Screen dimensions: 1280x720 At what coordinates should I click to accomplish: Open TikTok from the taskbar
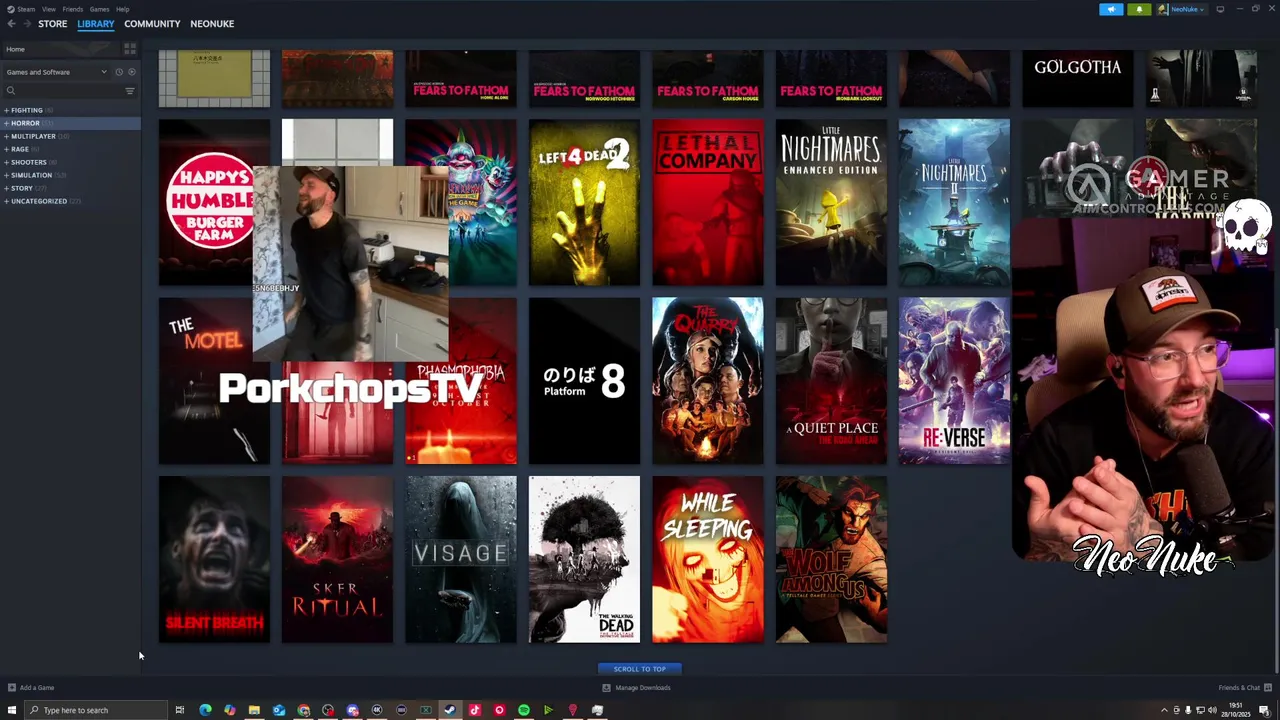coord(475,710)
